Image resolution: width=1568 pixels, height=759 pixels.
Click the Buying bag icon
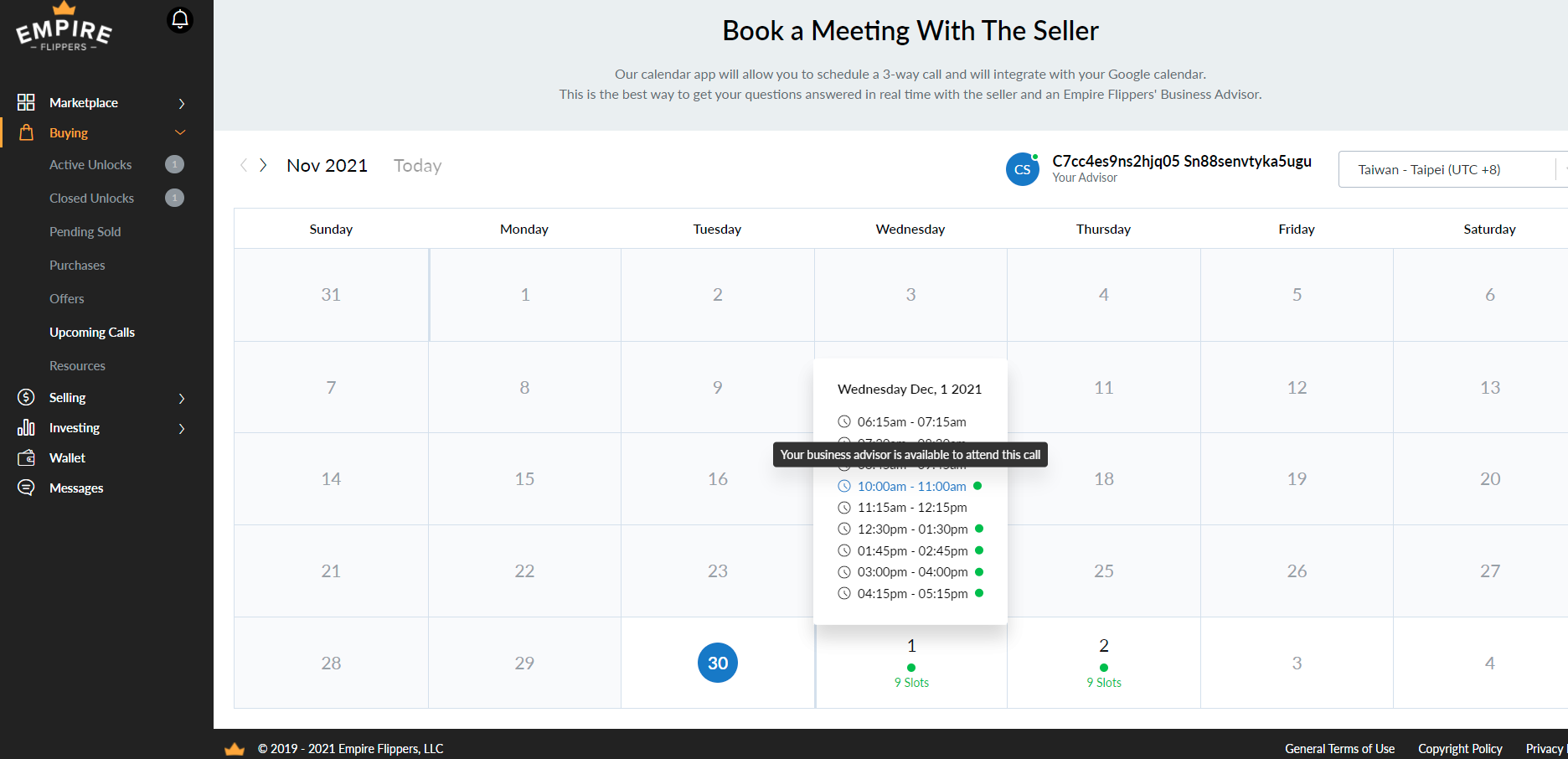pos(26,132)
